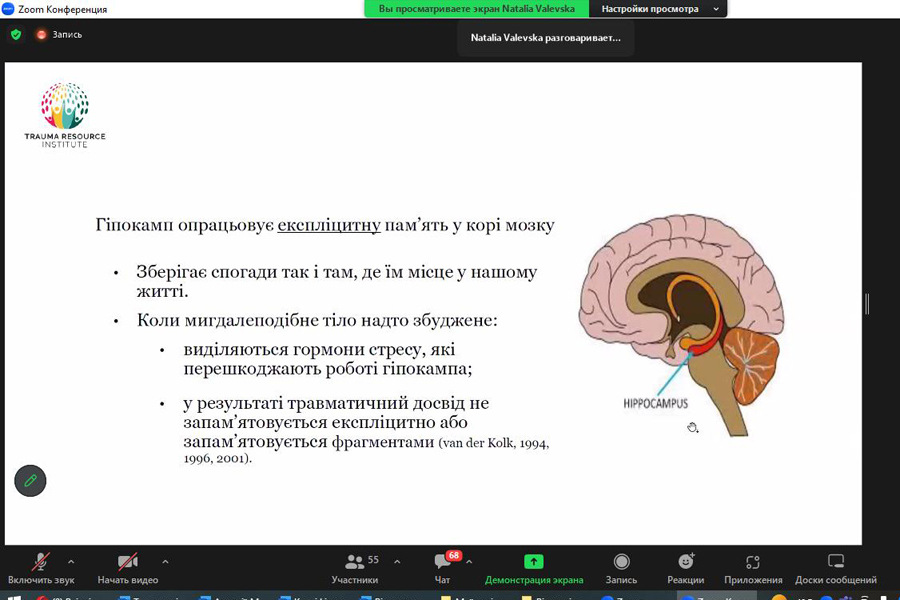The height and width of the screenshot is (600, 900).
Task: Open the Чат panel with 68 unread
Action: tap(443, 568)
